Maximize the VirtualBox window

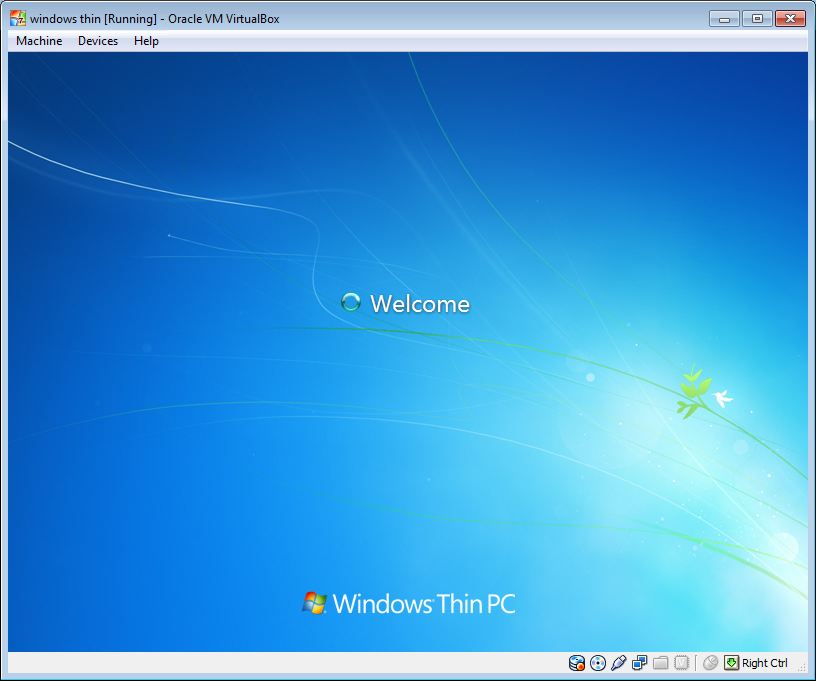pyautogui.click(x=757, y=19)
